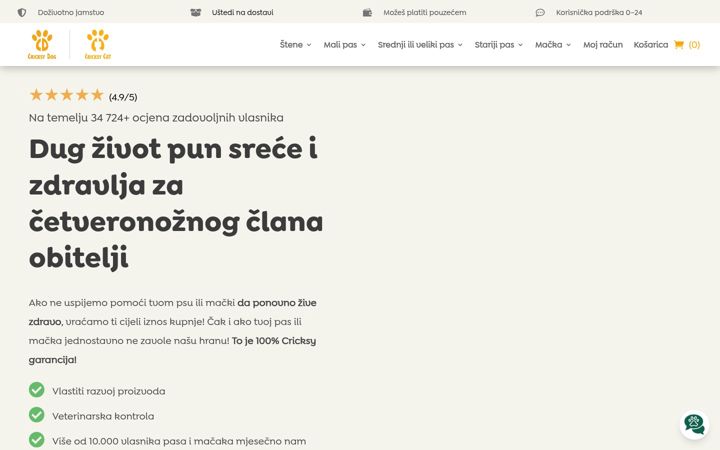Click the Doživotno jamstvo text
The image size is (720, 450).
pos(71,12)
